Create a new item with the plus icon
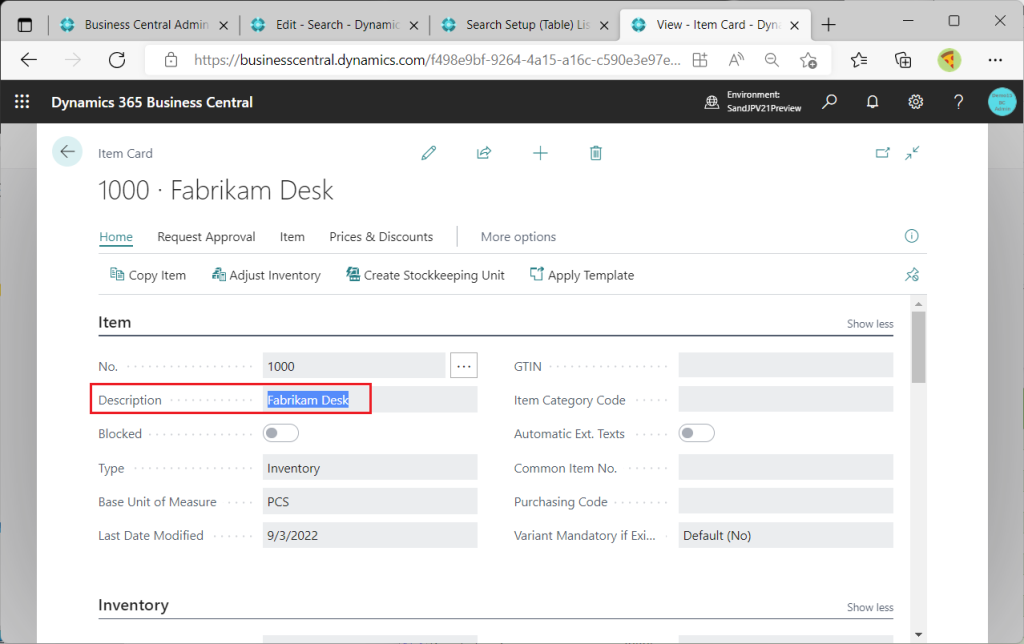The image size is (1024, 644). click(x=540, y=153)
